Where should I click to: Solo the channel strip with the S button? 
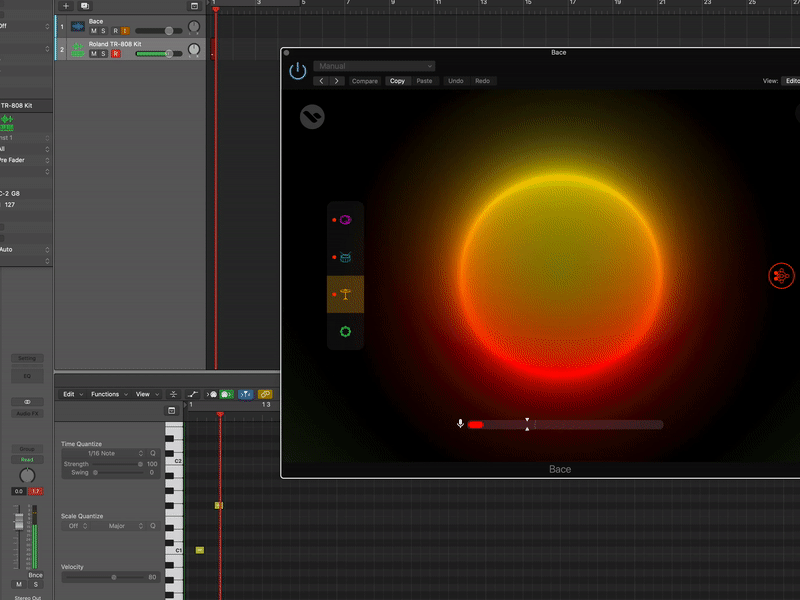35,584
